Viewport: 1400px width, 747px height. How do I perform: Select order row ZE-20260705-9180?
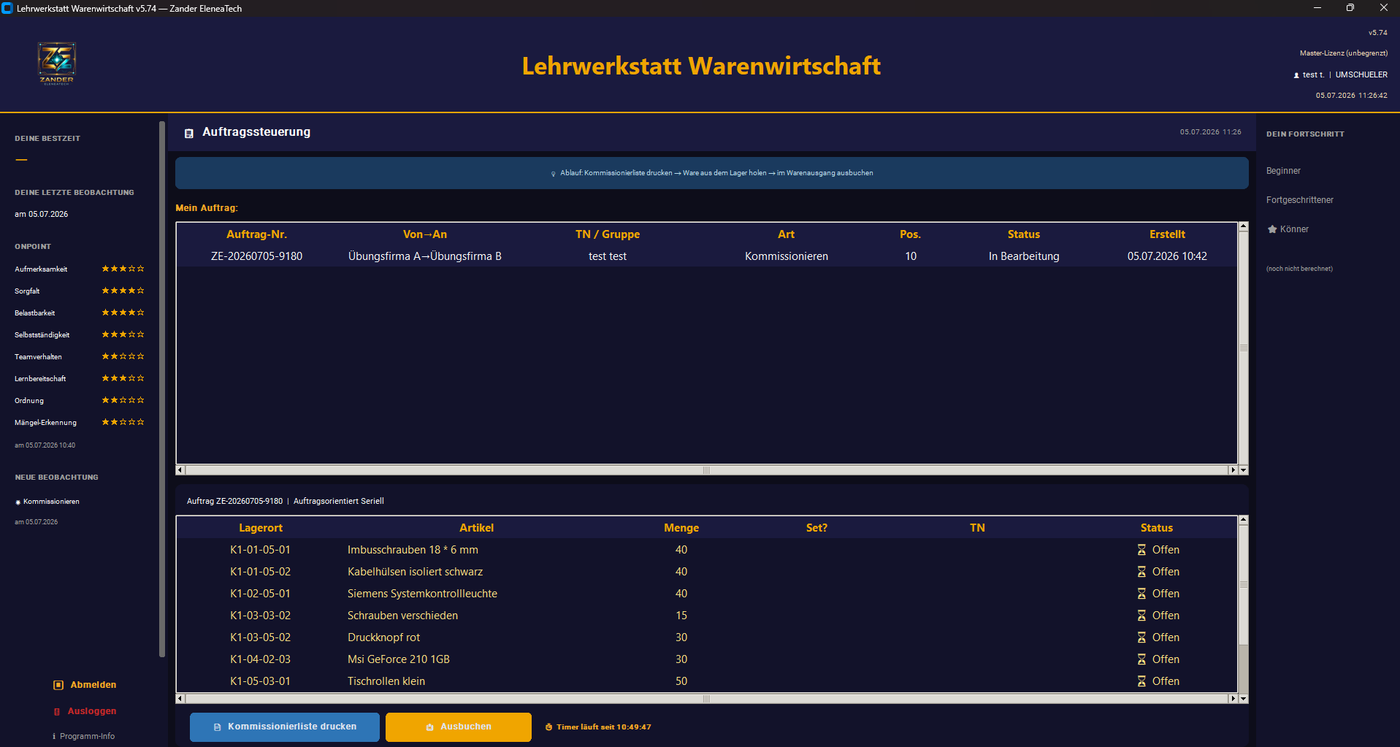[707, 256]
